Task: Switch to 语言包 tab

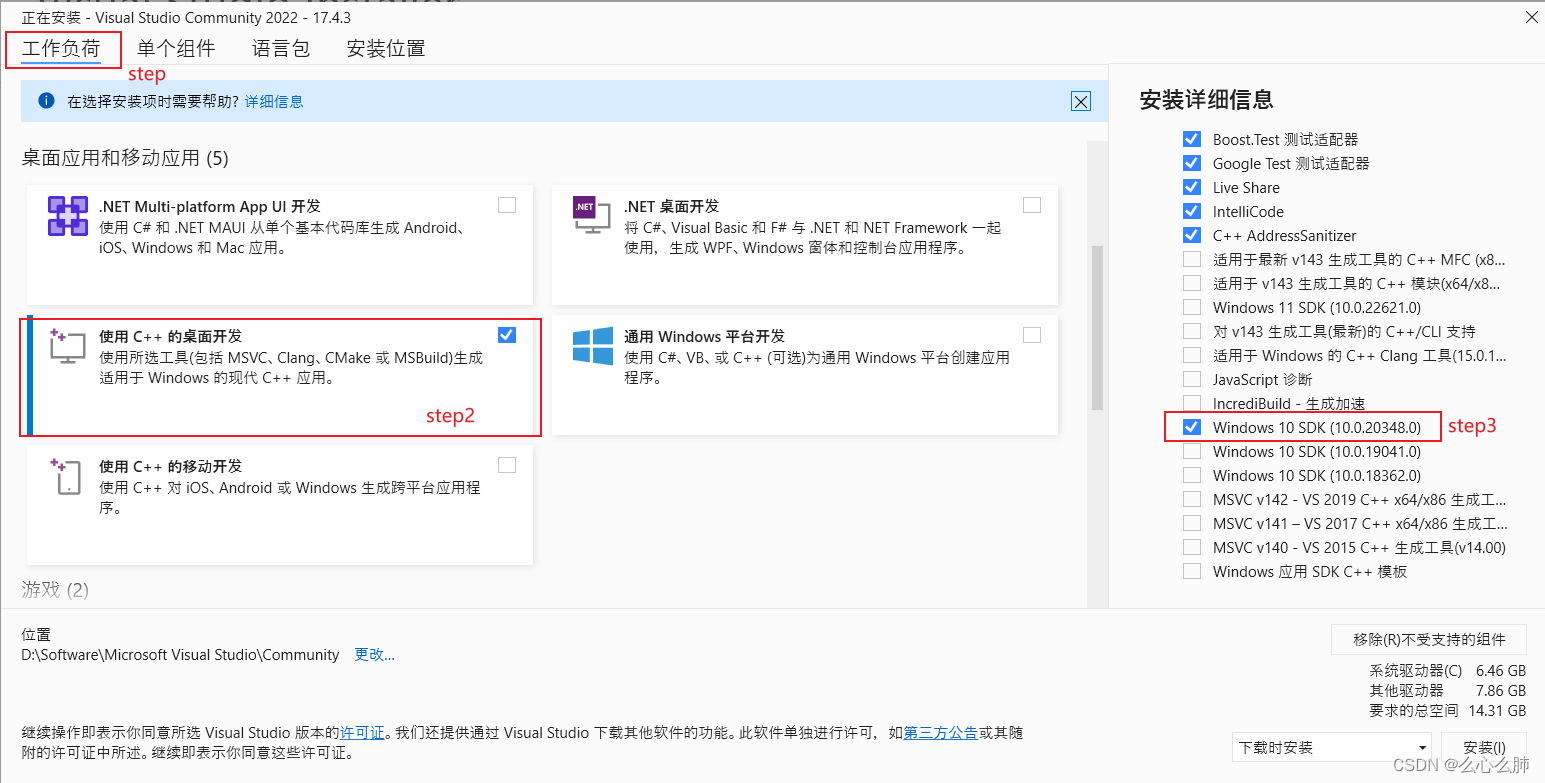Action: (x=281, y=48)
